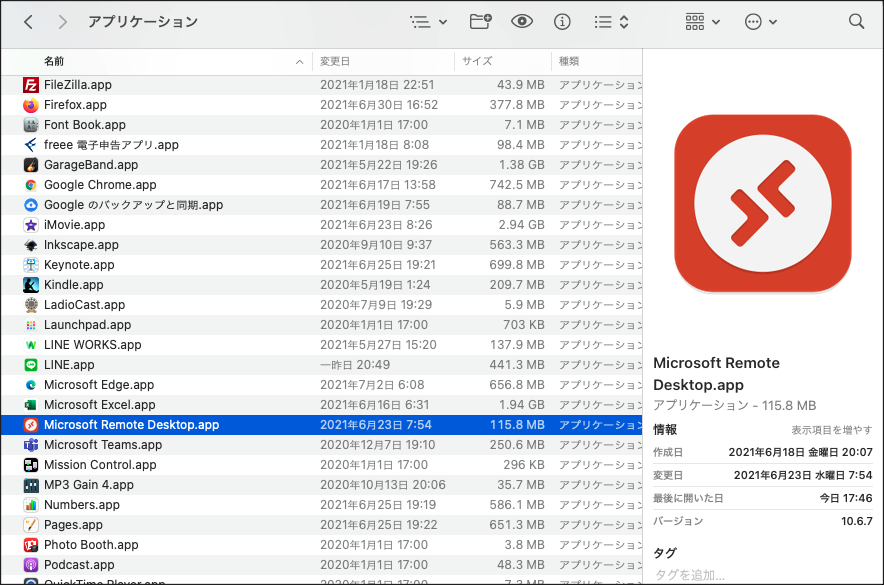Viewport: 884px width, 585px height.
Task: Select the Google のバックアップと同期.app icon
Action: click(x=31, y=205)
